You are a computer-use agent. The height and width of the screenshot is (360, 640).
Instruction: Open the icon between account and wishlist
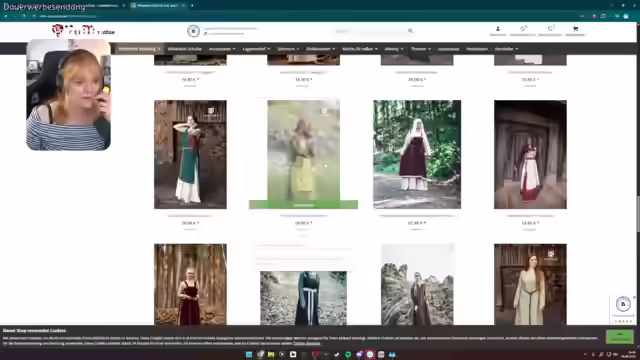pos(524,29)
